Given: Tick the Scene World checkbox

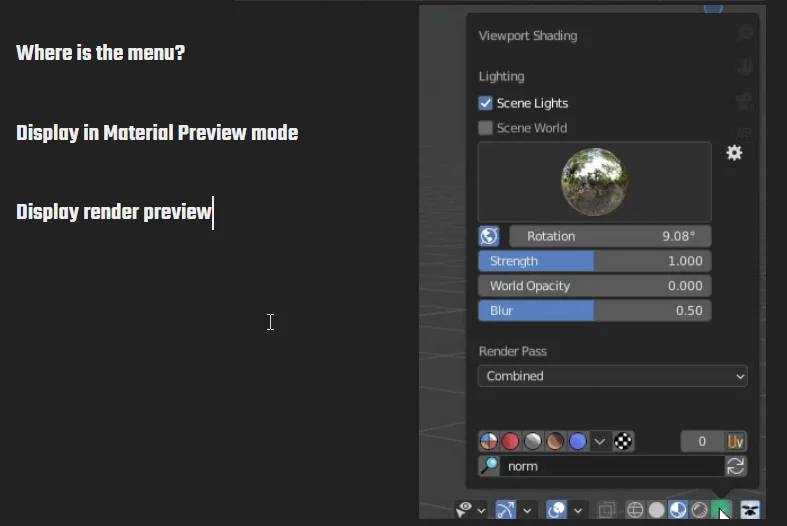Looking at the screenshot, I should [x=485, y=127].
